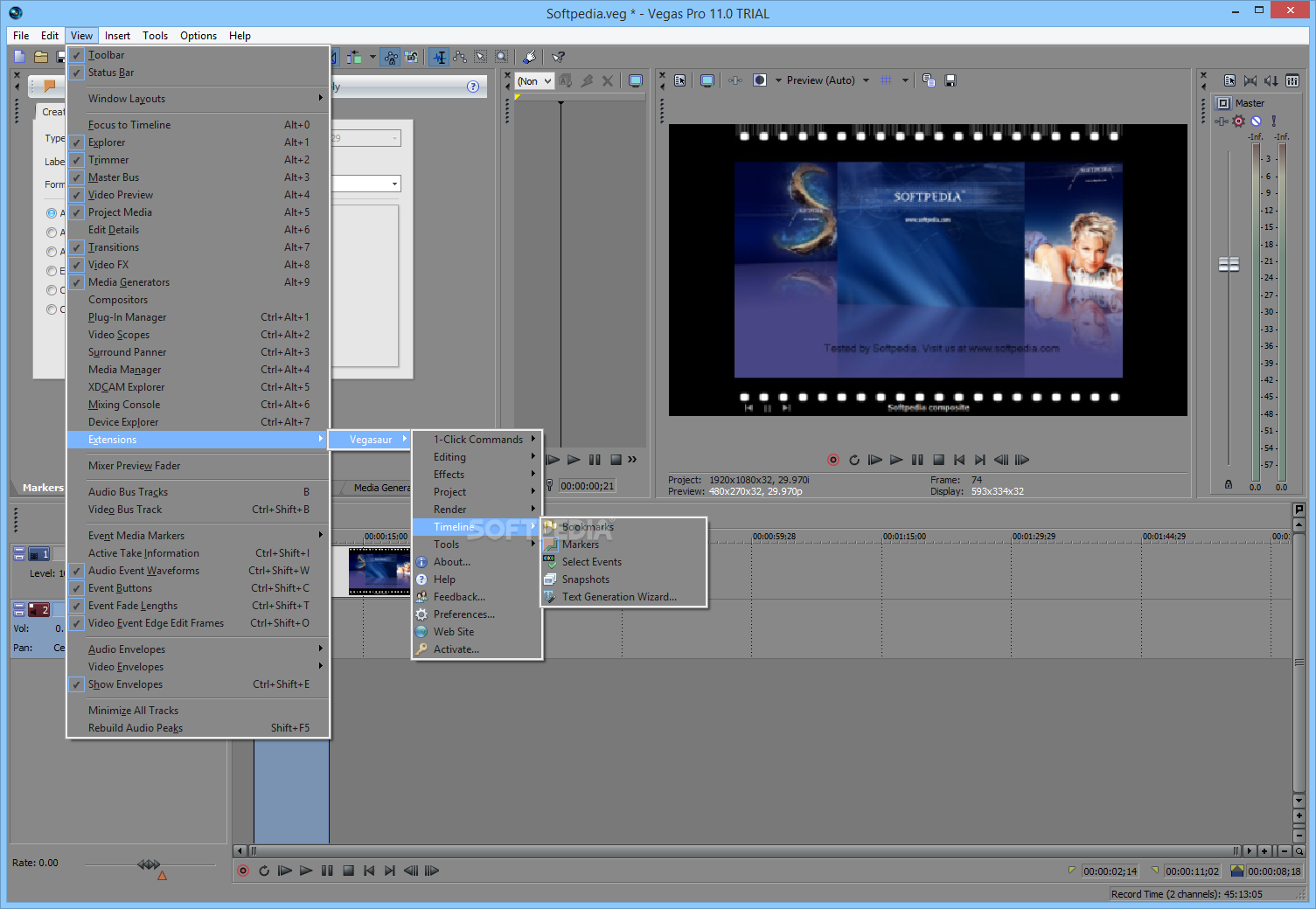Expand the Video Envelopes submenu
This screenshot has width=1316, height=909.
(x=198, y=667)
